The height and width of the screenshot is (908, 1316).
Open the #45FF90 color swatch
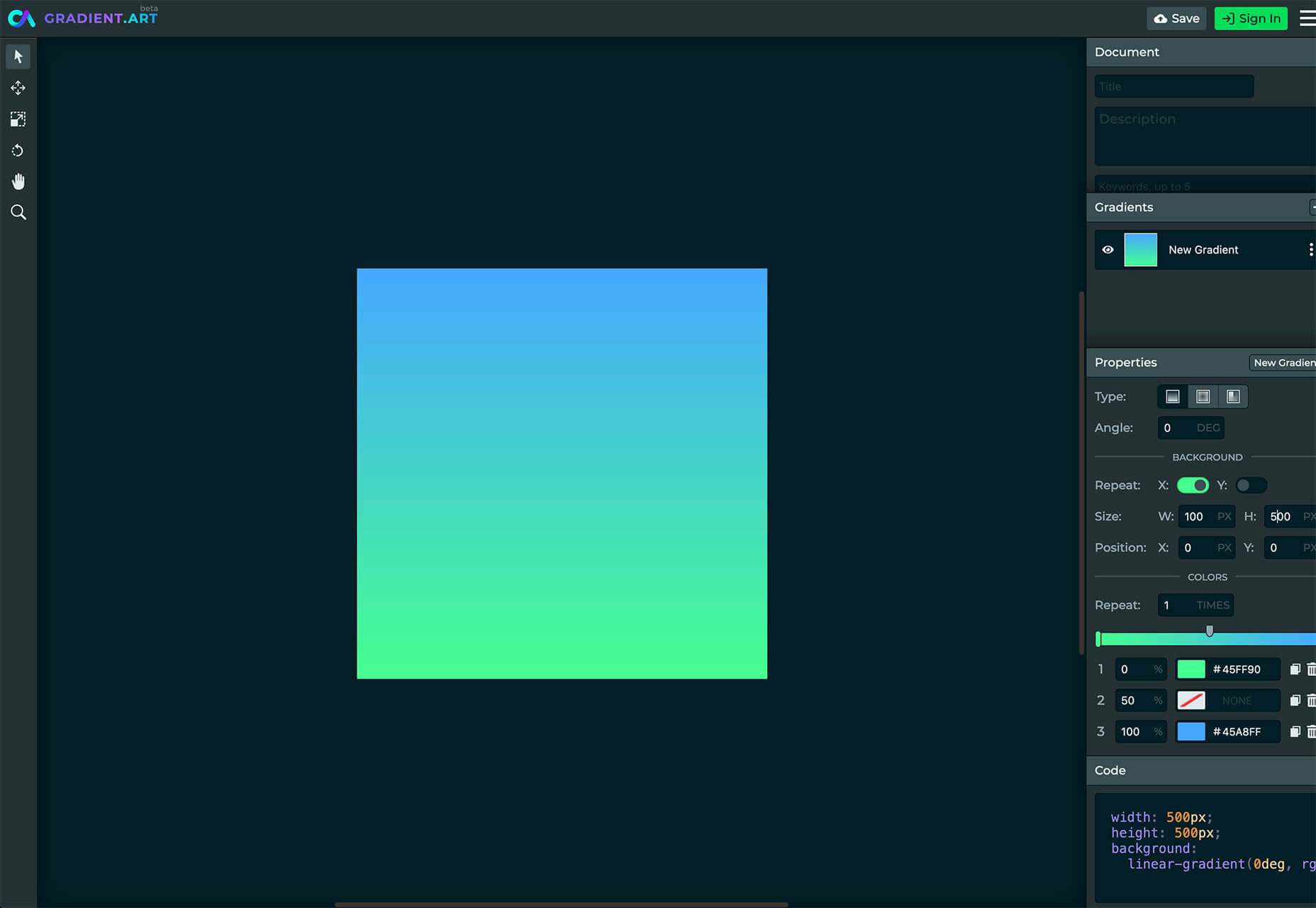[1191, 669]
